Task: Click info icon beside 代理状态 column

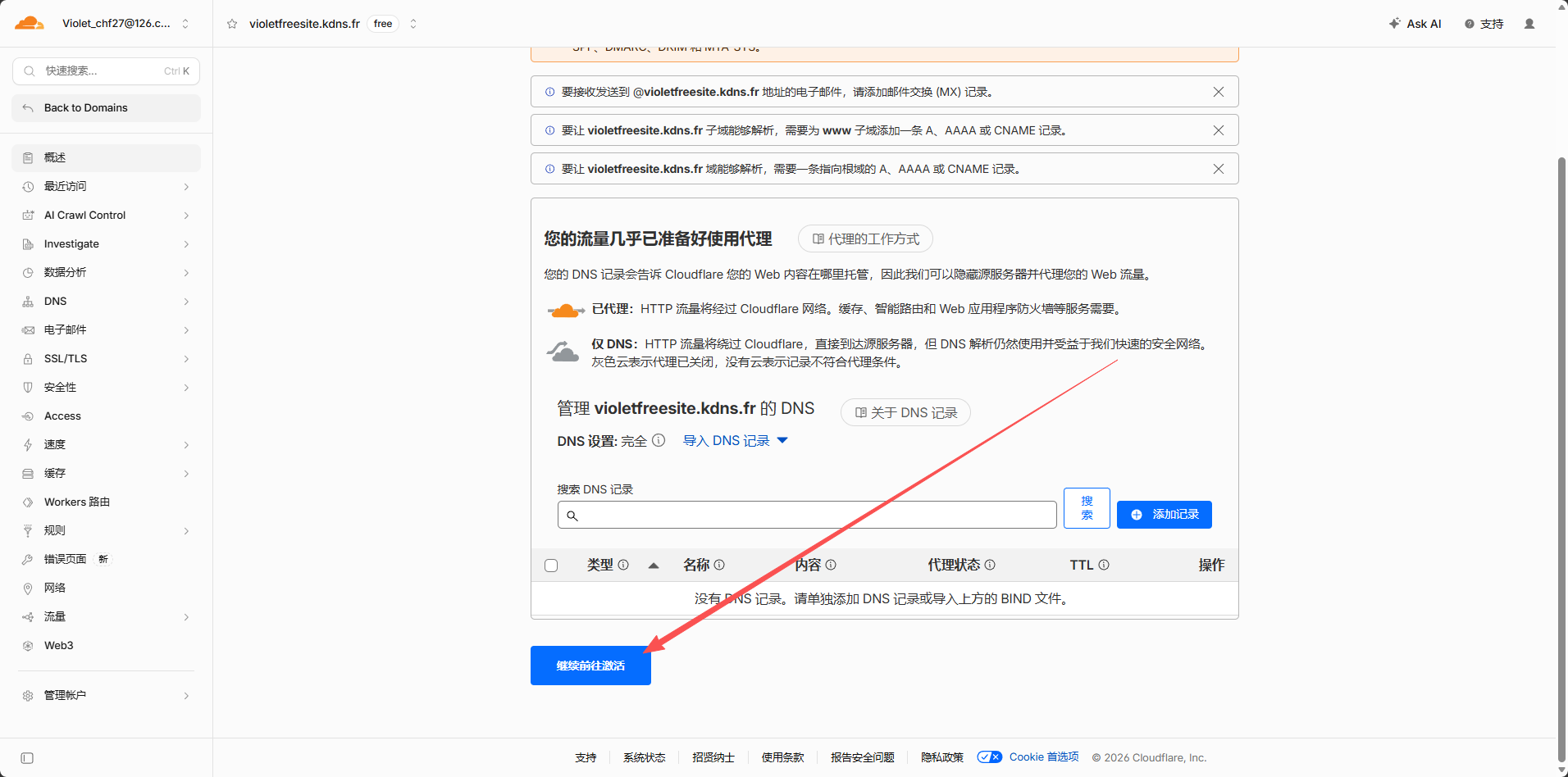Action: click(990, 565)
